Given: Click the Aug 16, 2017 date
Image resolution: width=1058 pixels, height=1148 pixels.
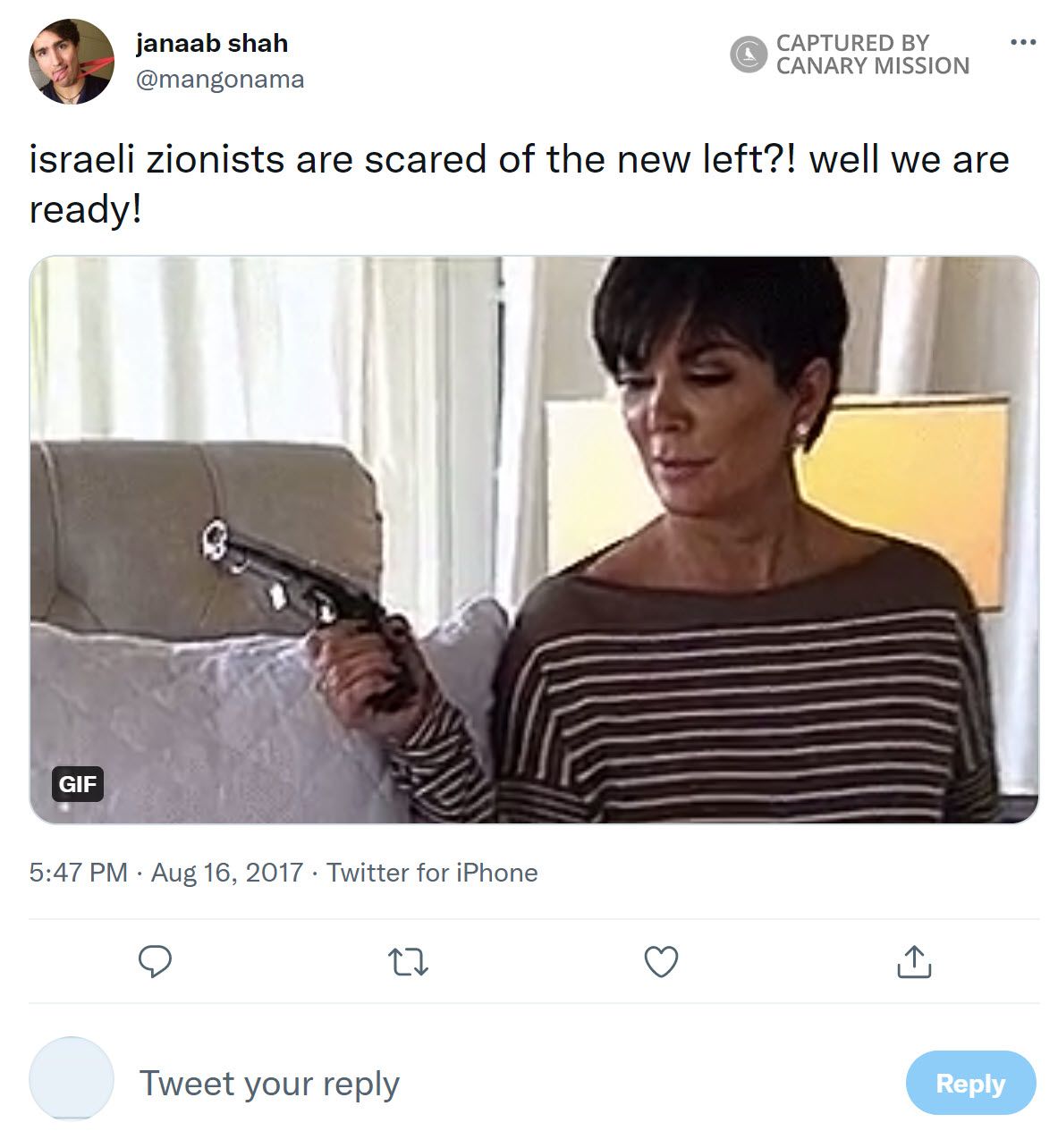Looking at the screenshot, I should click(227, 872).
